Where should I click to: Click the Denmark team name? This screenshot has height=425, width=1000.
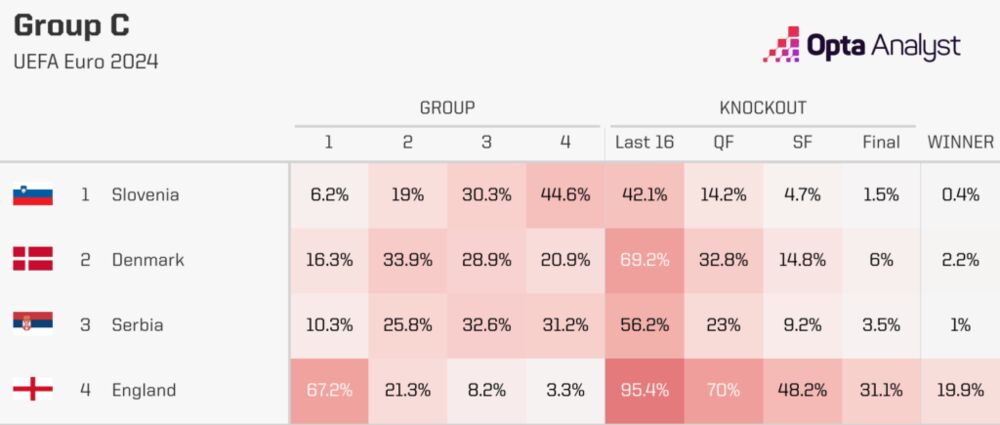pyautogui.click(x=148, y=260)
